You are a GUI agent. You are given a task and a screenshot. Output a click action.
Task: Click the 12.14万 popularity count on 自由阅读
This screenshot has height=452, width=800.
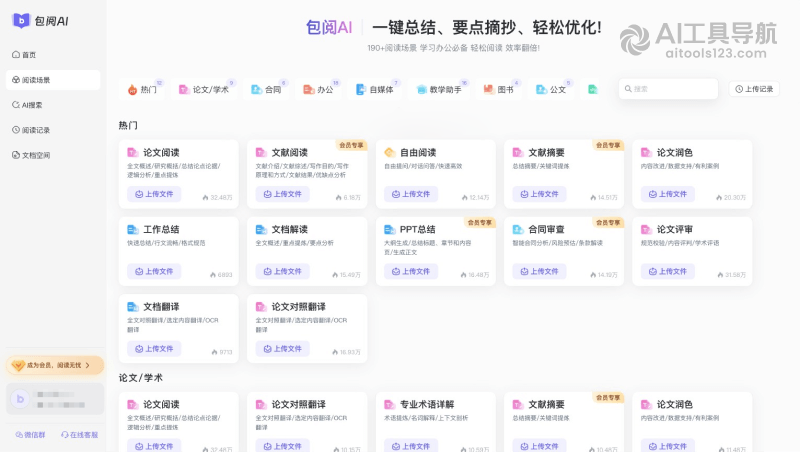click(476, 197)
